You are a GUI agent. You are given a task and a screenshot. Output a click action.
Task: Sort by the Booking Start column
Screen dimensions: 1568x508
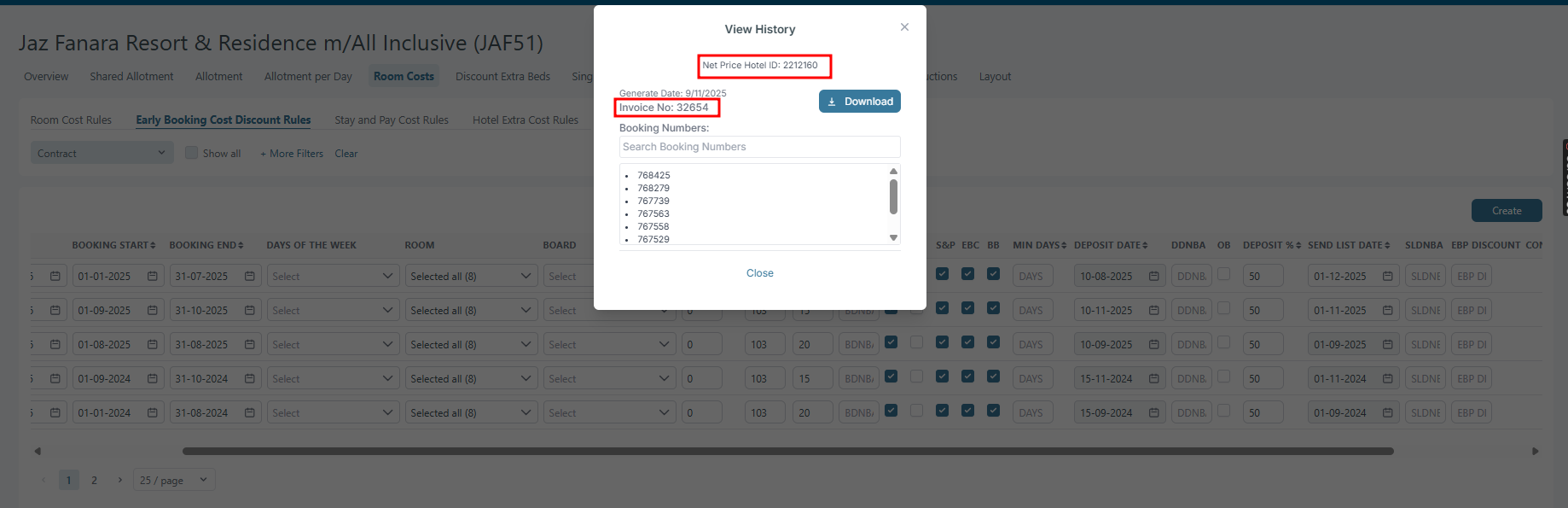click(x=113, y=245)
